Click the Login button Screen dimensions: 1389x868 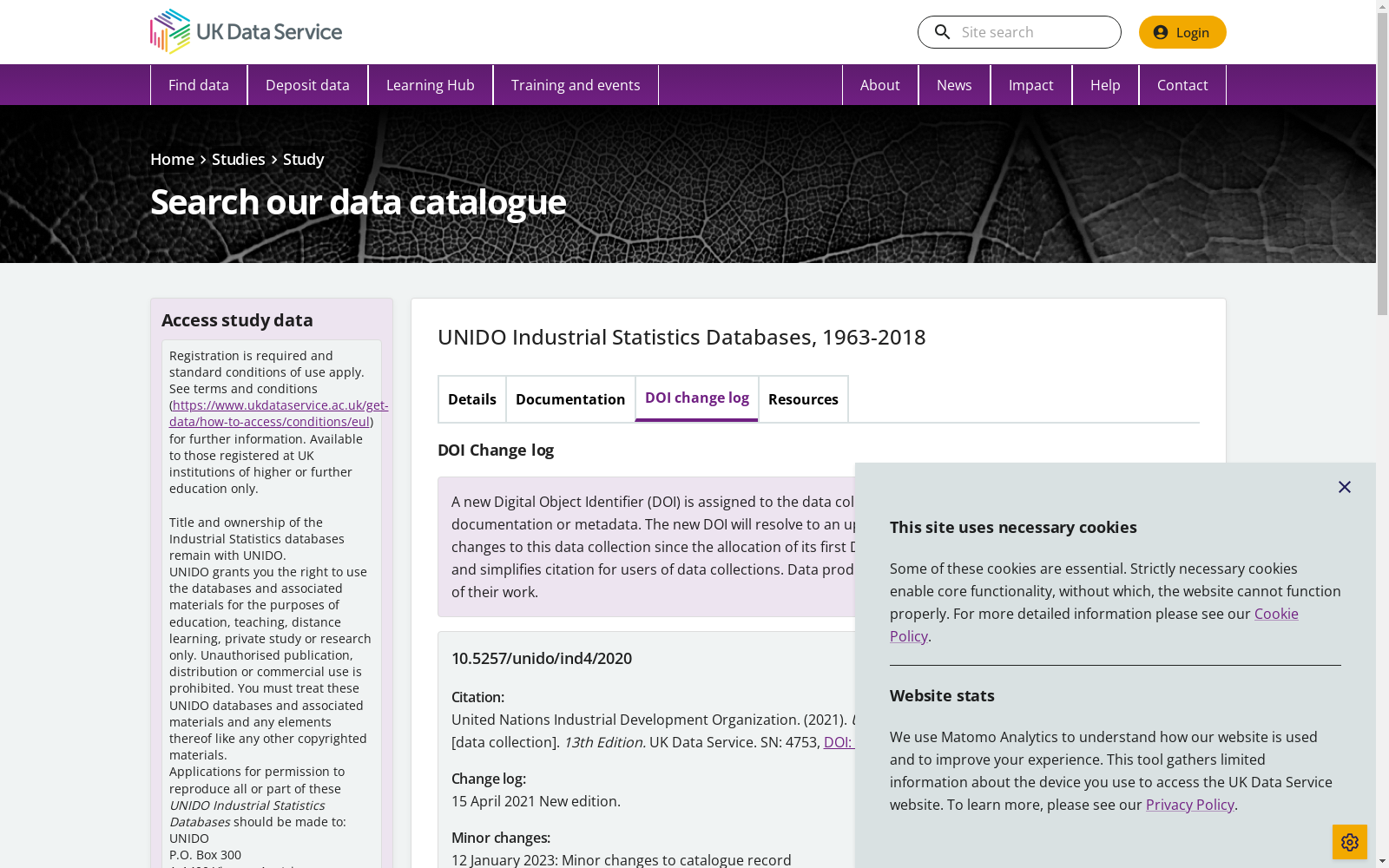click(x=1182, y=32)
